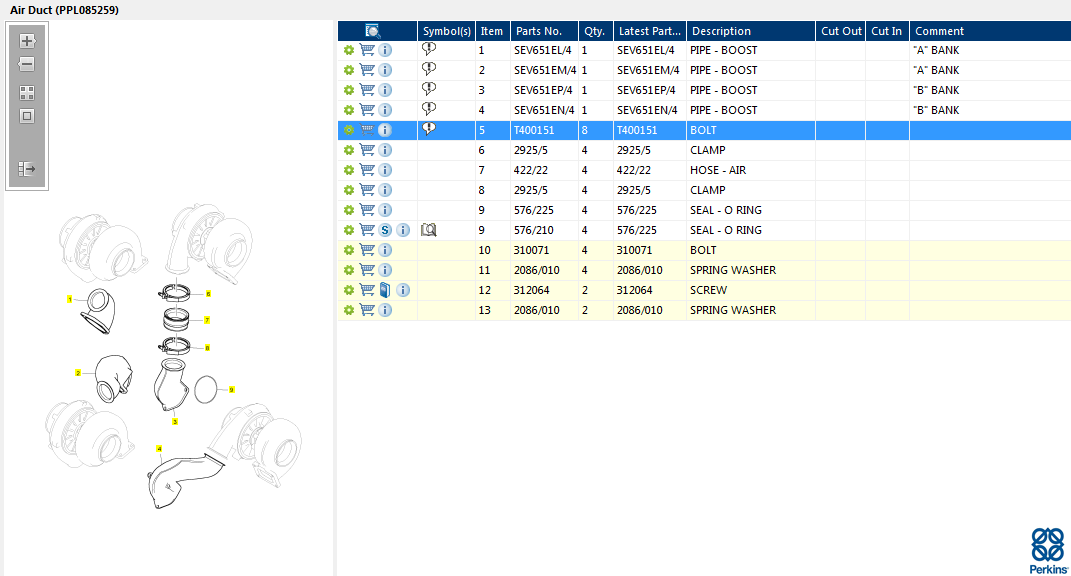Screen dimensions: 1071x576
Task: Click callout 2 in the diagram
Action: (78, 373)
